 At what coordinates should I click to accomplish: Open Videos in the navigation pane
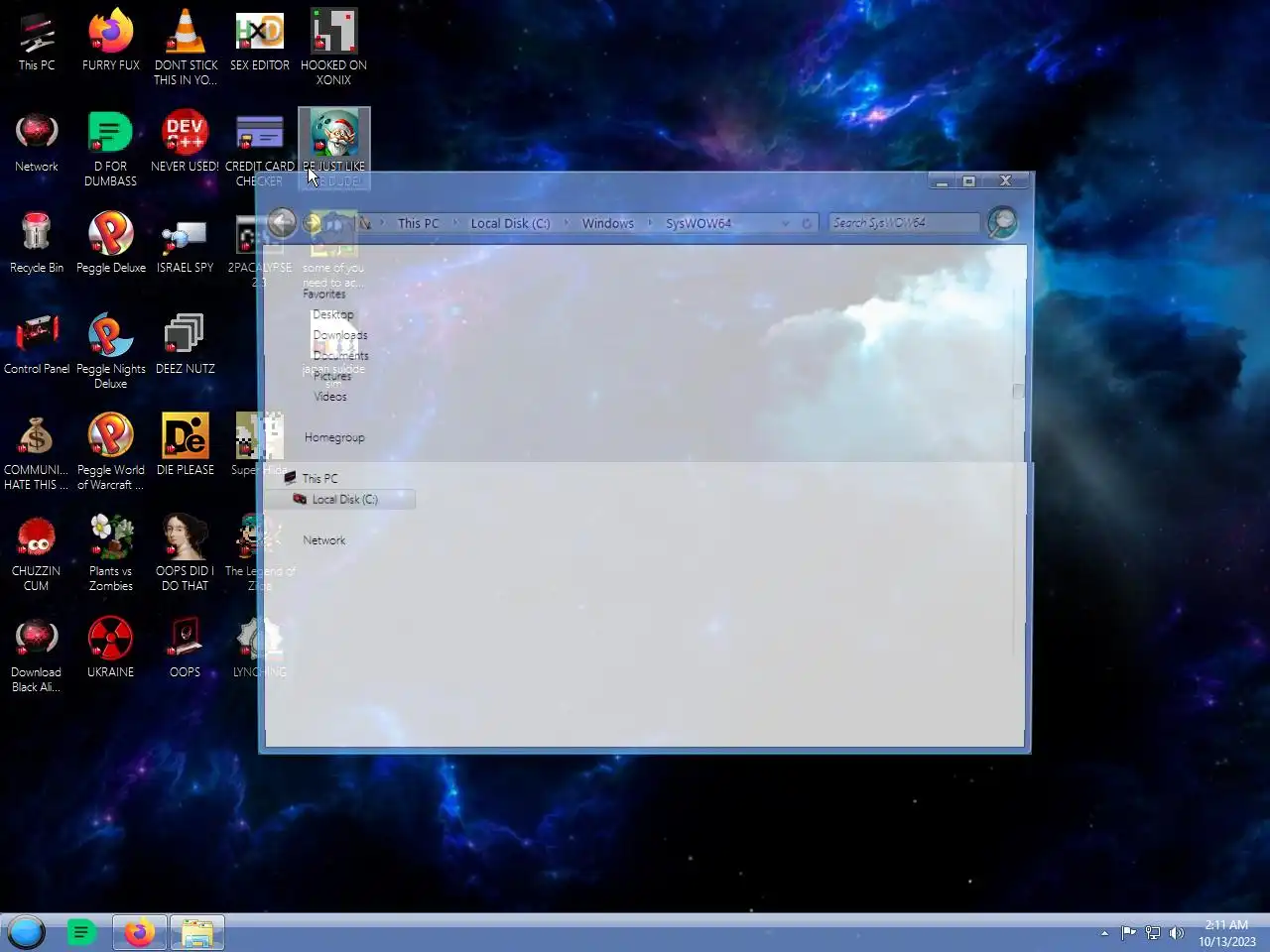point(330,397)
